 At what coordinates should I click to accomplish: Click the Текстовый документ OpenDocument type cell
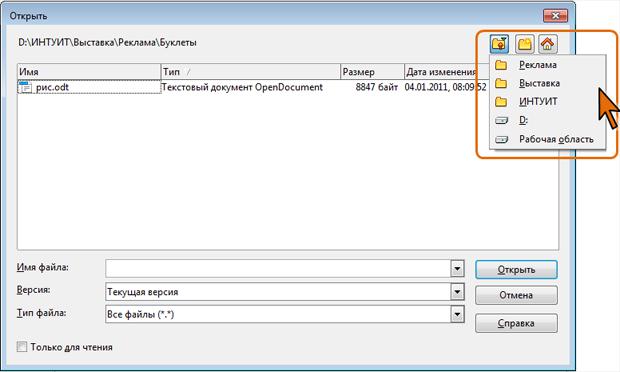(242, 87)
